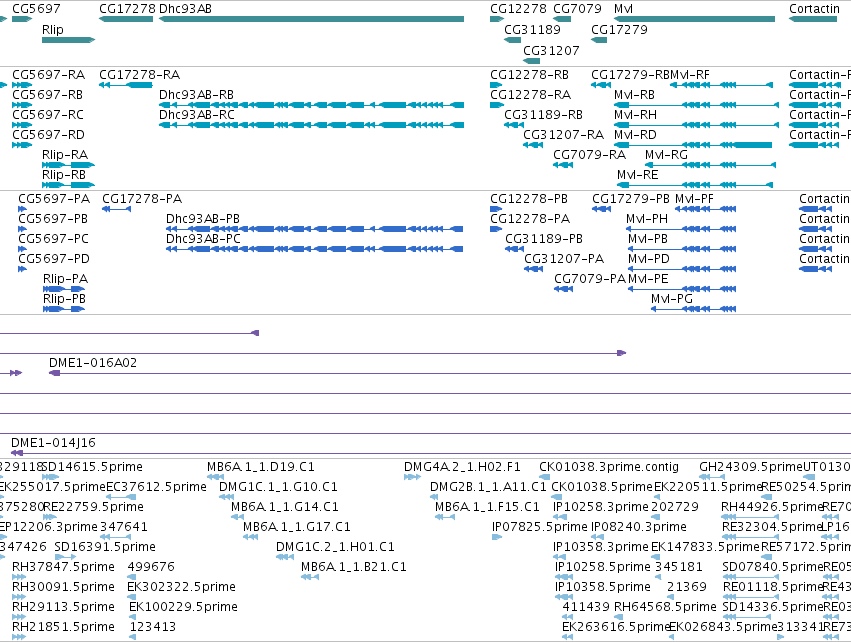Click the MB6A.1_1.D19.C1 label
This screenshot has height=642, width=851.
[261, 467]
